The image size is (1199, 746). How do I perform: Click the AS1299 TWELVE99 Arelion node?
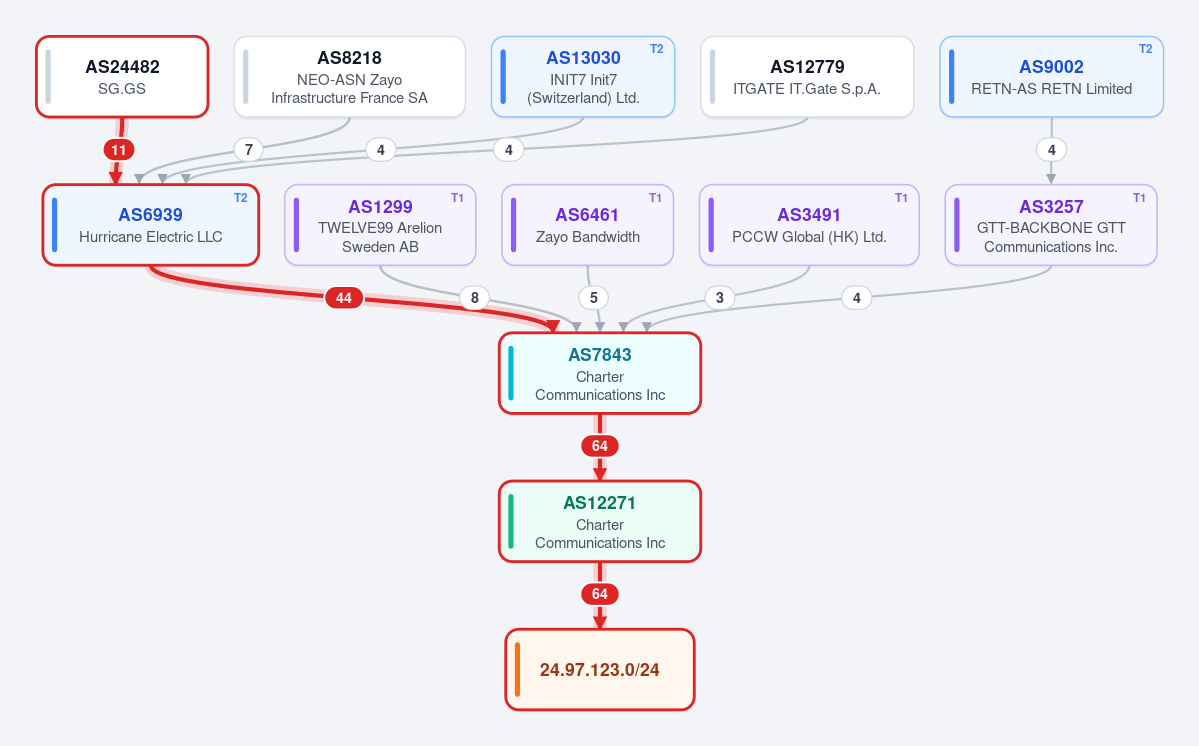(380, 225)
